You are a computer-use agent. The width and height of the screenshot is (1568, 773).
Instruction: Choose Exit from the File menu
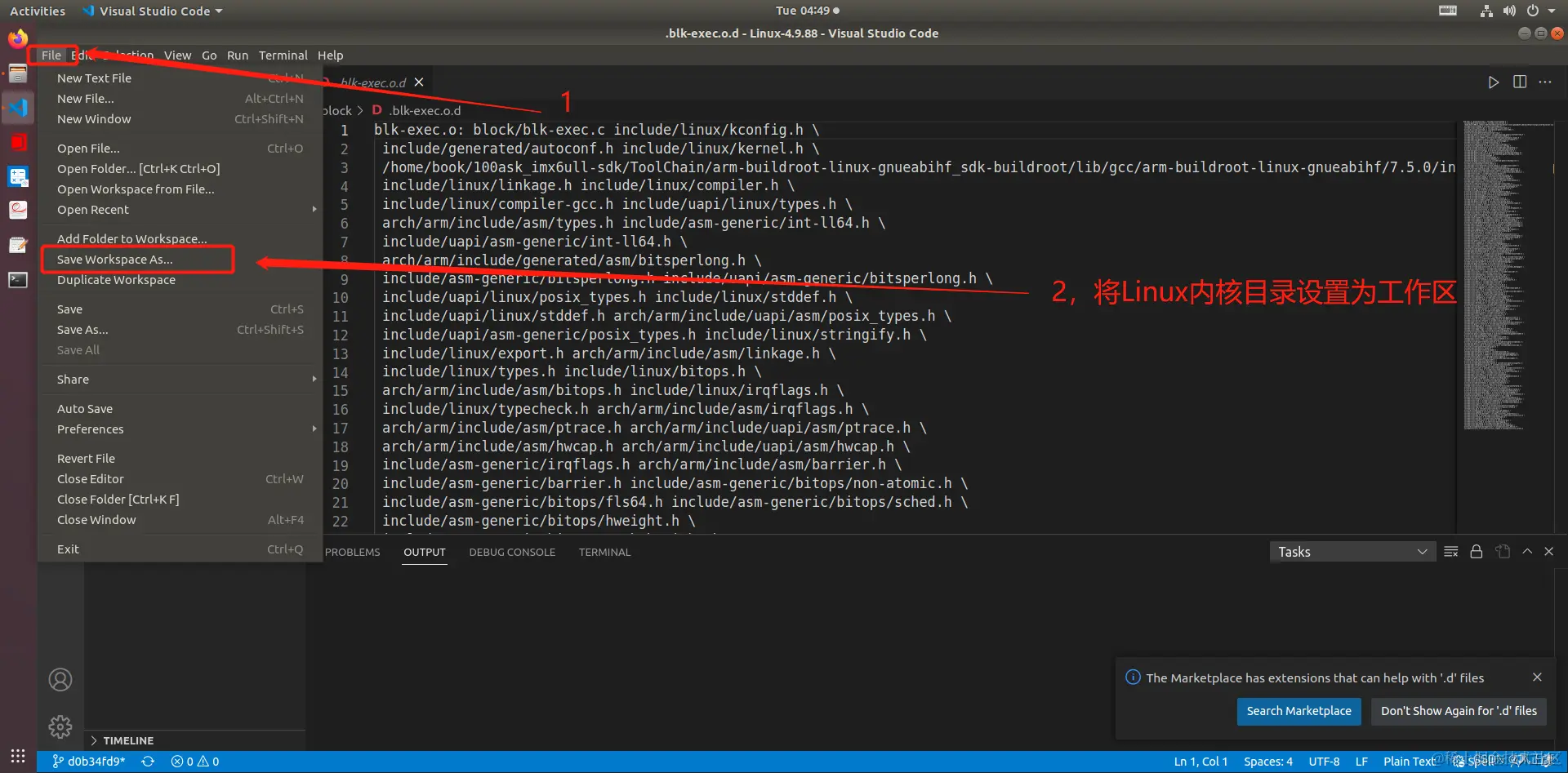pyautogui.click(x=180, y=549)
